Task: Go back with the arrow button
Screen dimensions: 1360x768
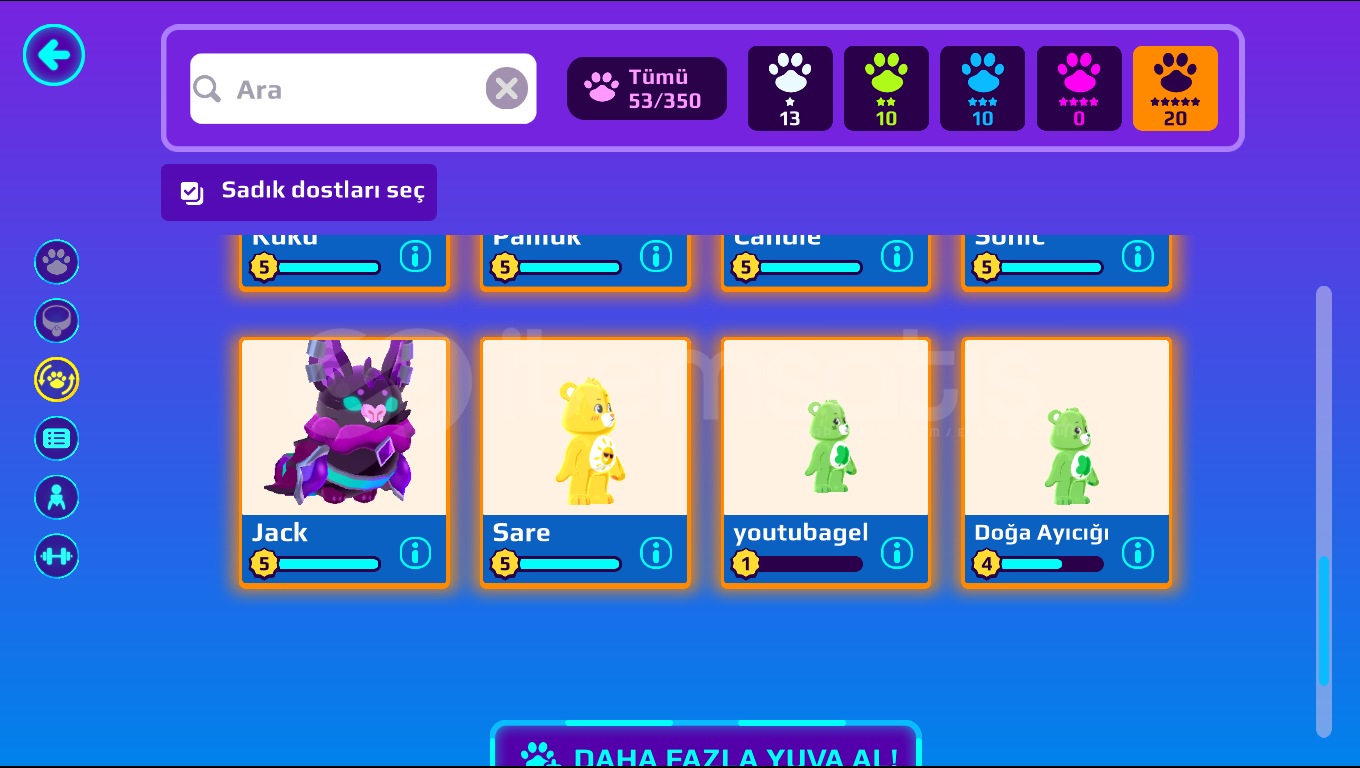Action: pos(54,55)
